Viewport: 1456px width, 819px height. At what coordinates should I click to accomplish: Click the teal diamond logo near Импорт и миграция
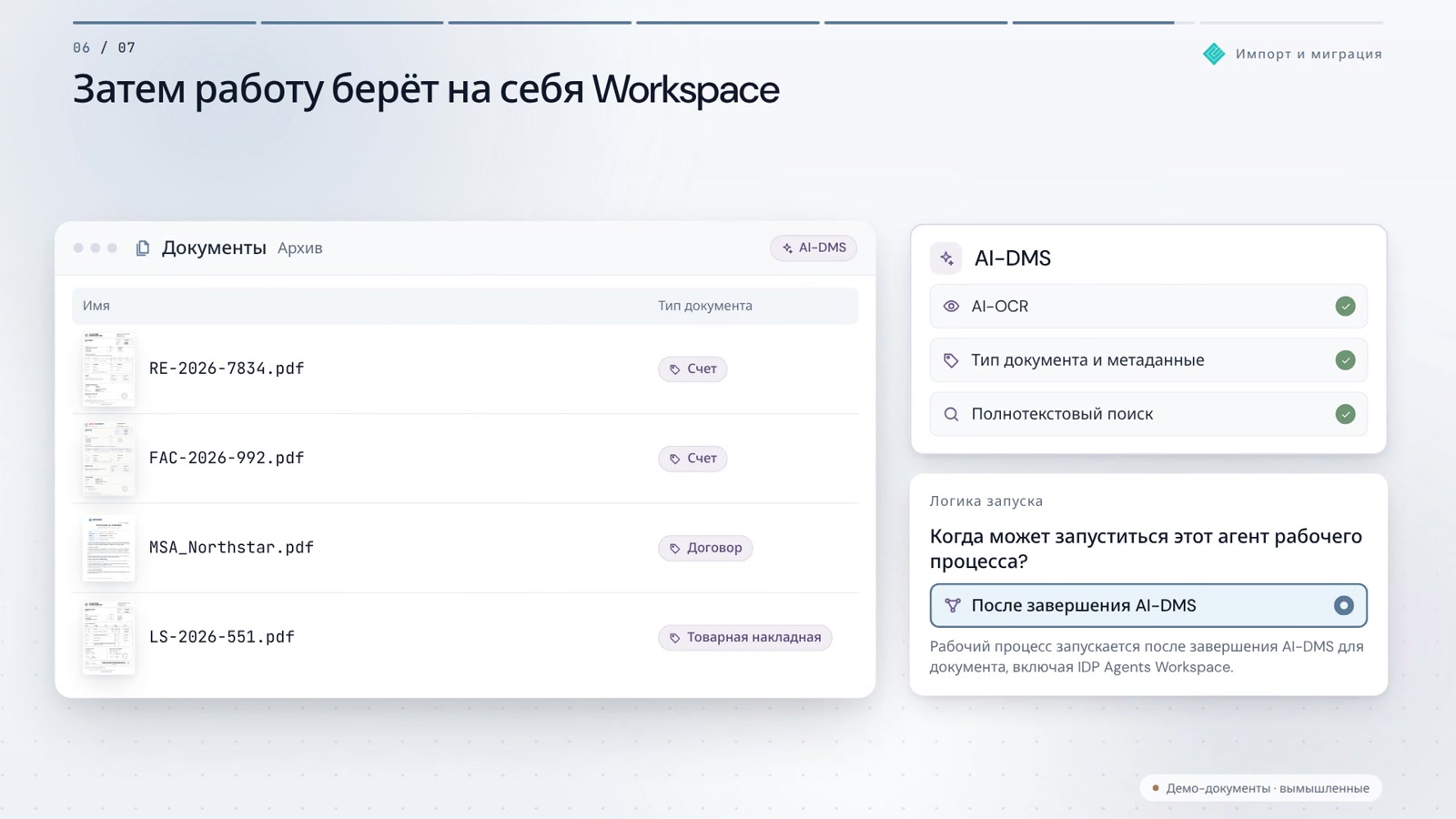1214,54
